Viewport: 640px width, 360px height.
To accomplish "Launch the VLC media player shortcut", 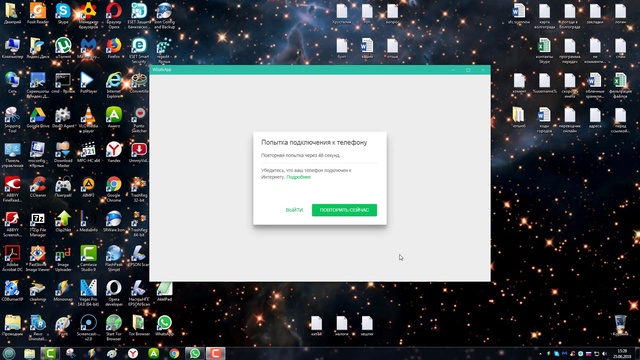I will point(88,120).
